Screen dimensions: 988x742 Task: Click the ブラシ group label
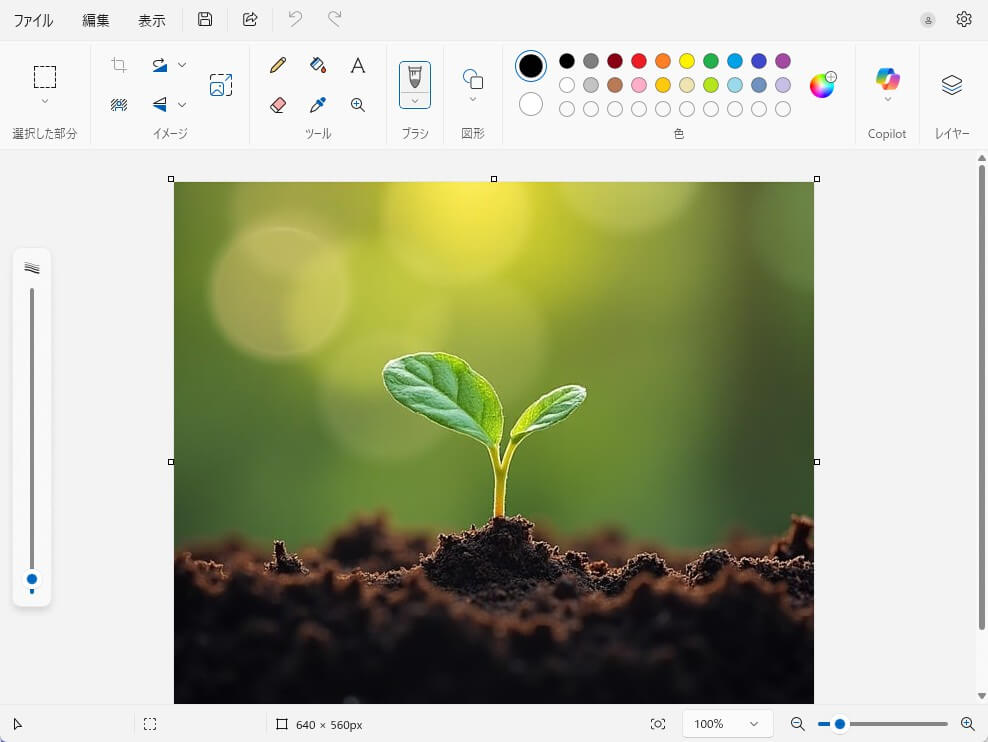tap(415, 134)
